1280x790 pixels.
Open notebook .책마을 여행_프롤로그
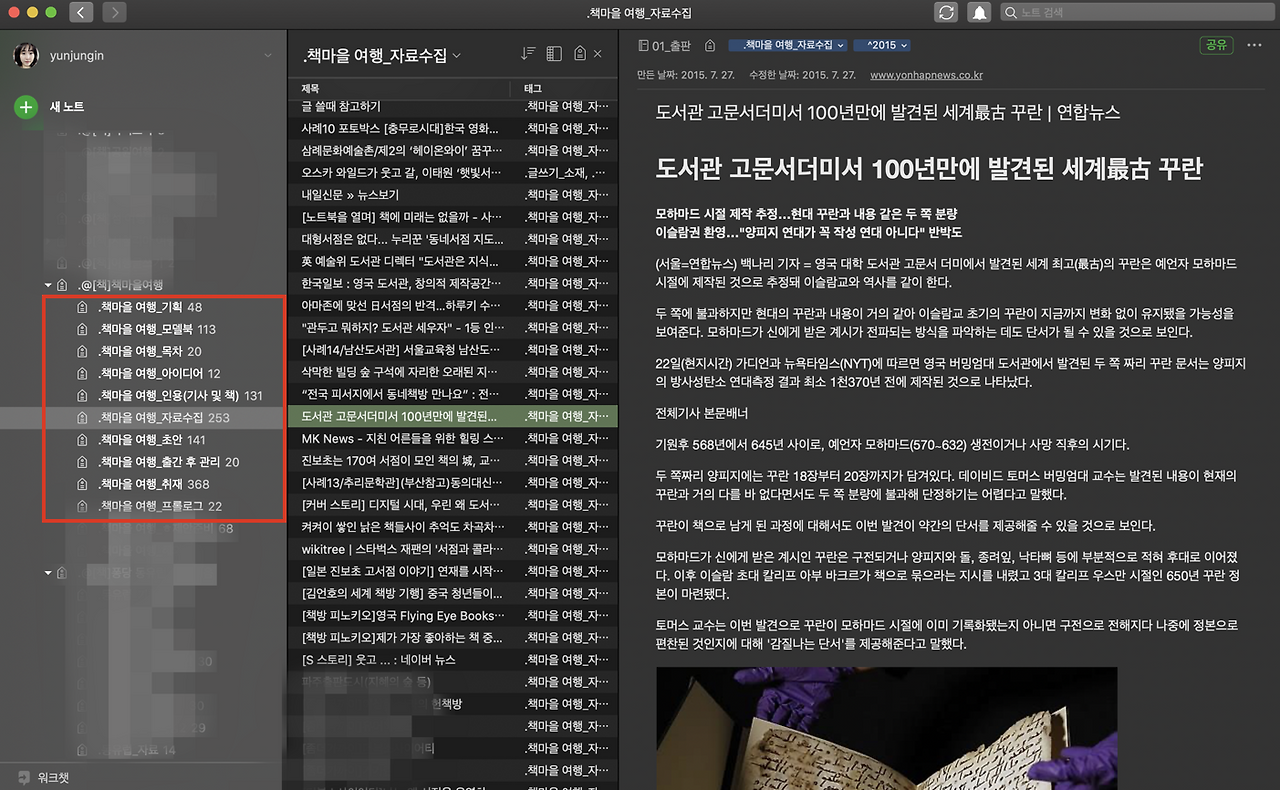point(160,506)
